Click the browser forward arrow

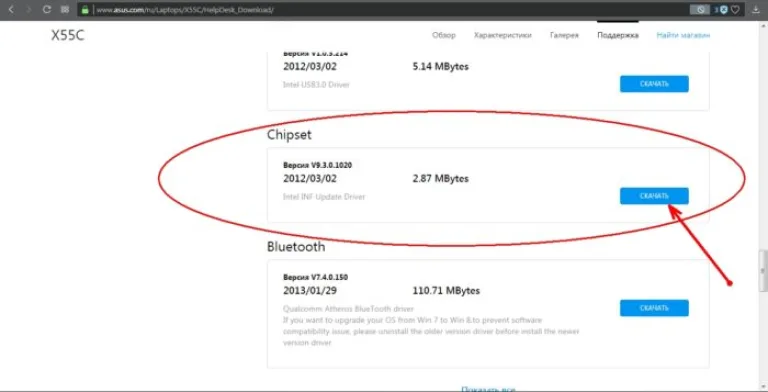pos(28,9)
